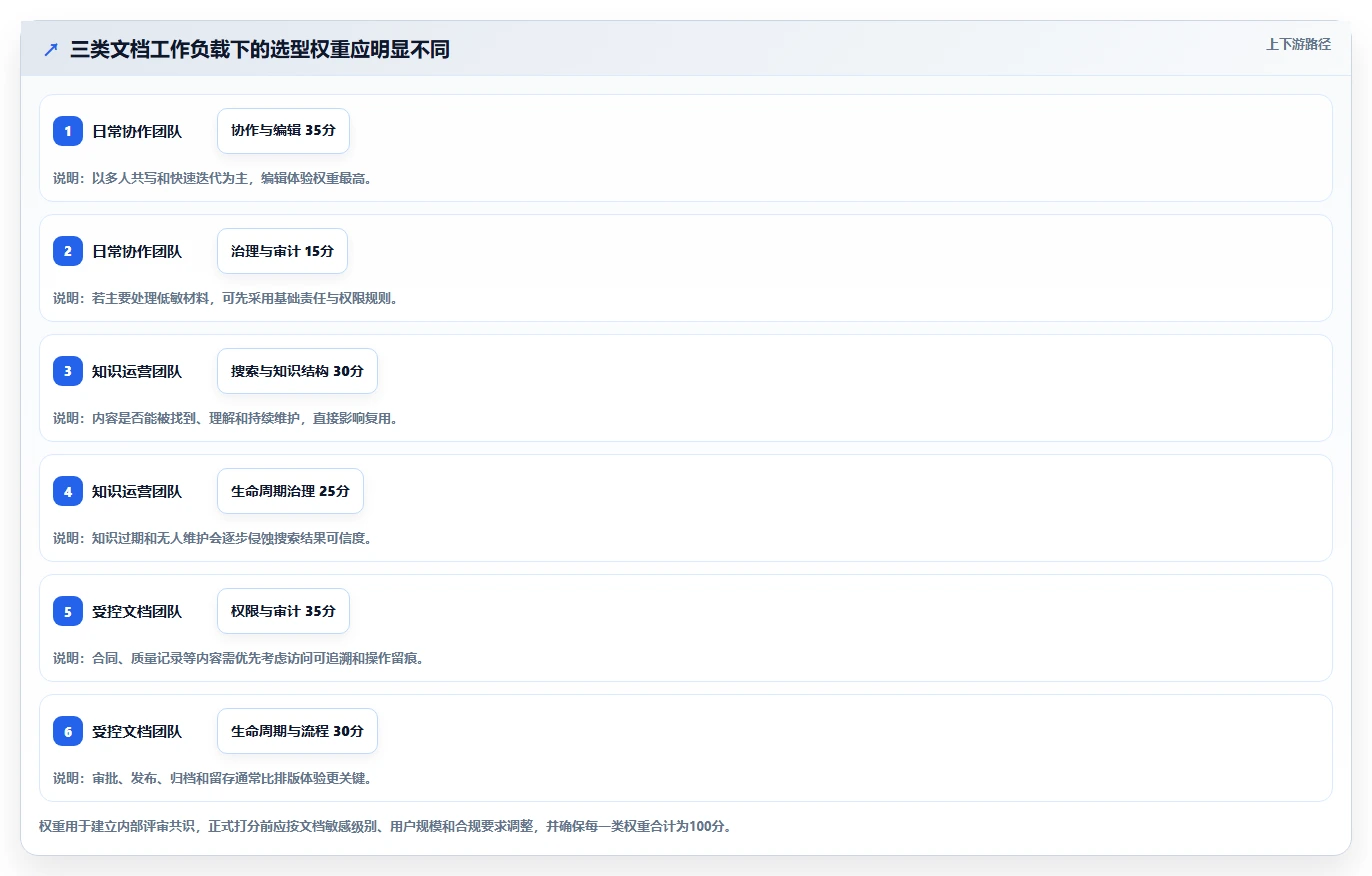Click description about 侵蚀搜索结果可信度

[212, 538]
